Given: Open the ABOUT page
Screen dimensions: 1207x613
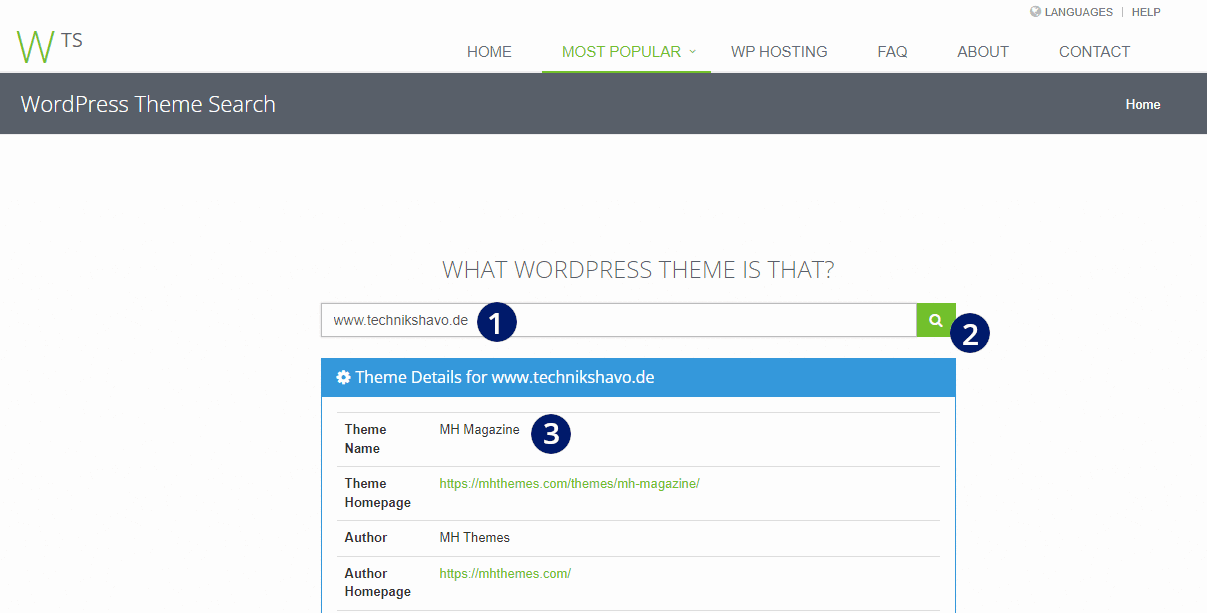Looking at the screenshot, I should click(x=983, y=52).
